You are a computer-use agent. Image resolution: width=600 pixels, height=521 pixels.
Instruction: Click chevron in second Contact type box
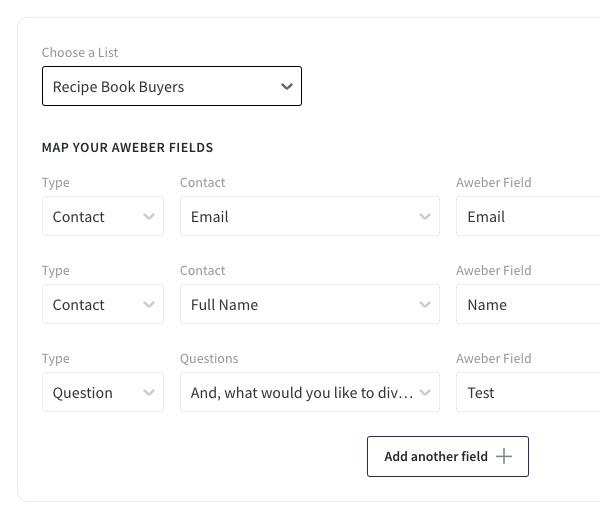pos(149,305)
